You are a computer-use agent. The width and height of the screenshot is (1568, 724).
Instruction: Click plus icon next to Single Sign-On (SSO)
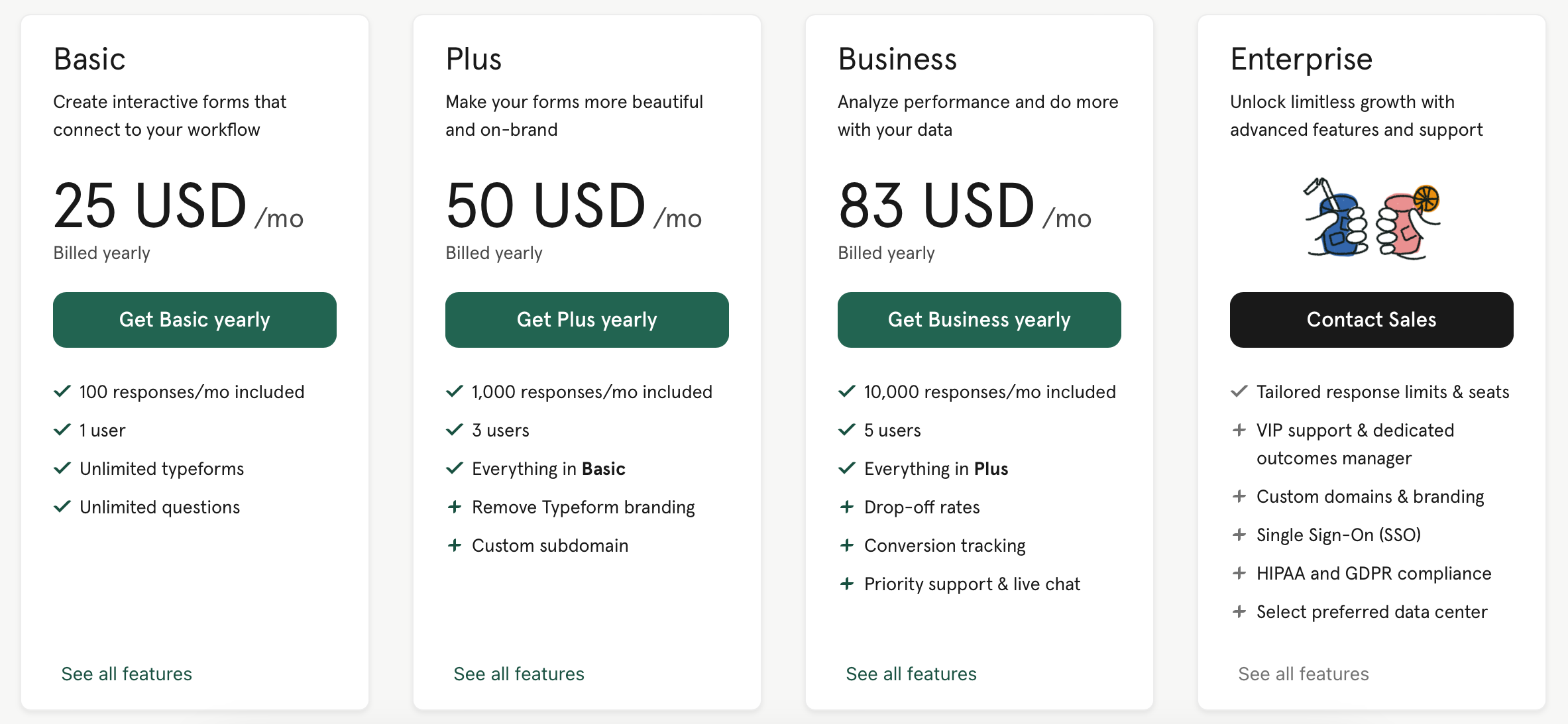coord(1239,535)
